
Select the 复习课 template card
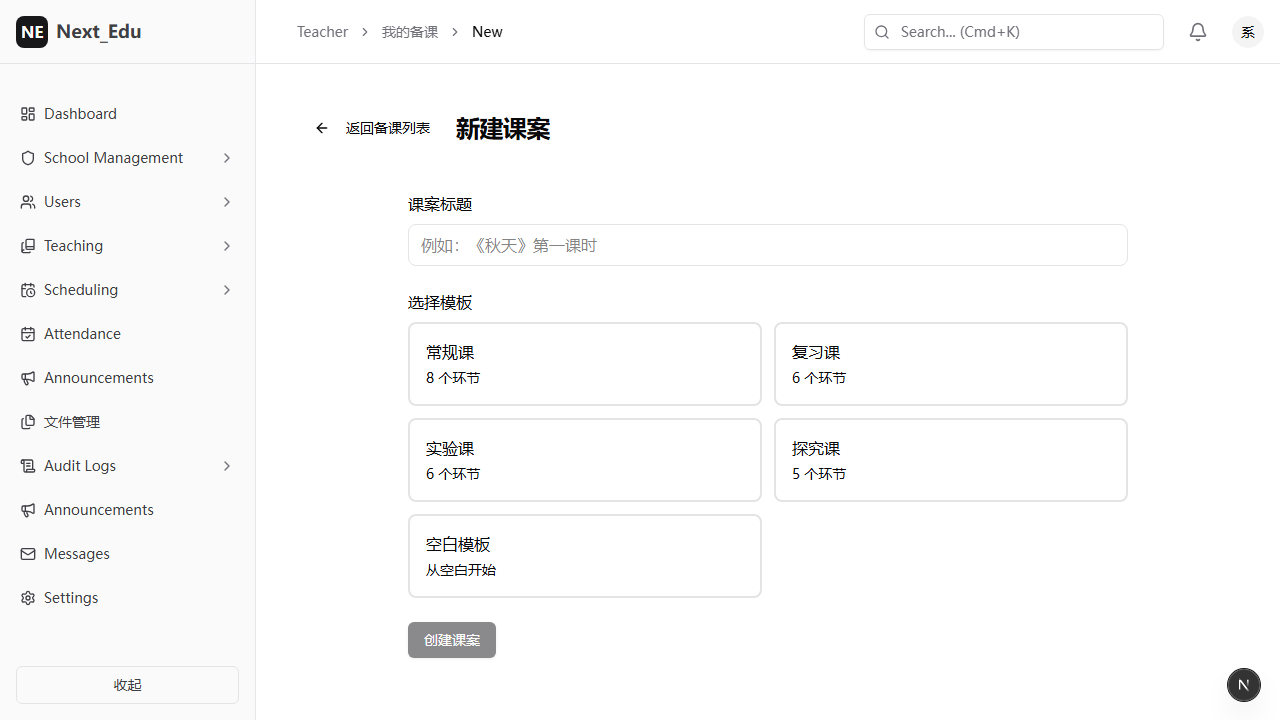[x=951, y=364]
